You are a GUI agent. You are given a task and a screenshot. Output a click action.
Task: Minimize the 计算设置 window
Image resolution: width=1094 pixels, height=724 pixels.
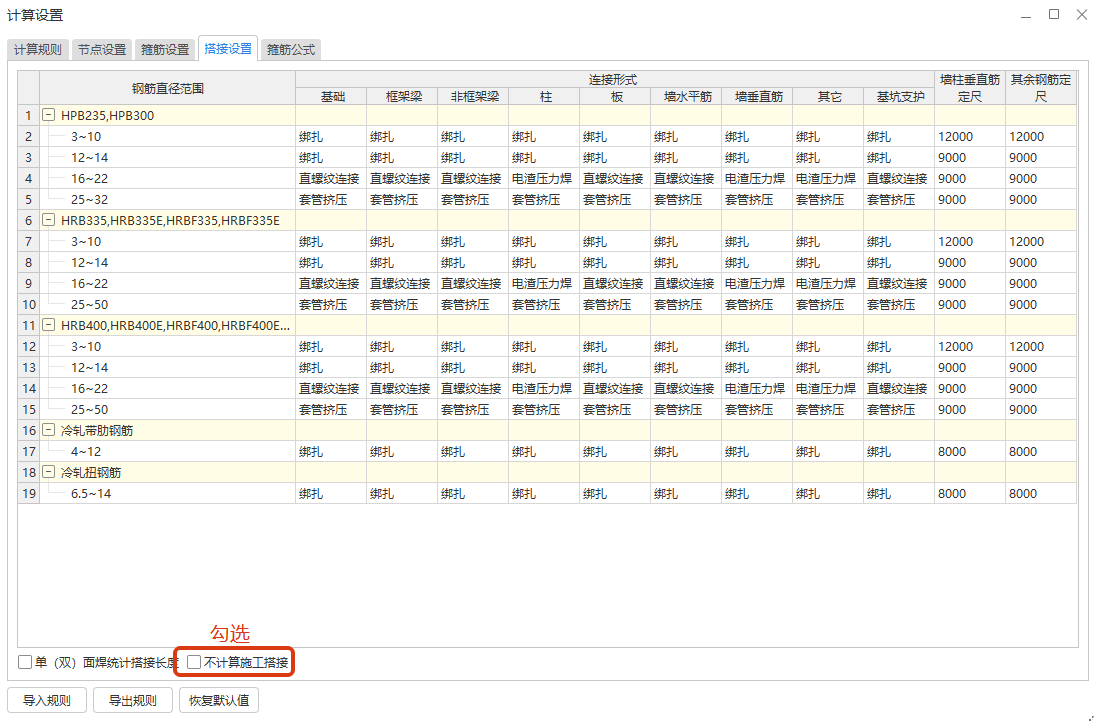click(1027, 14)
